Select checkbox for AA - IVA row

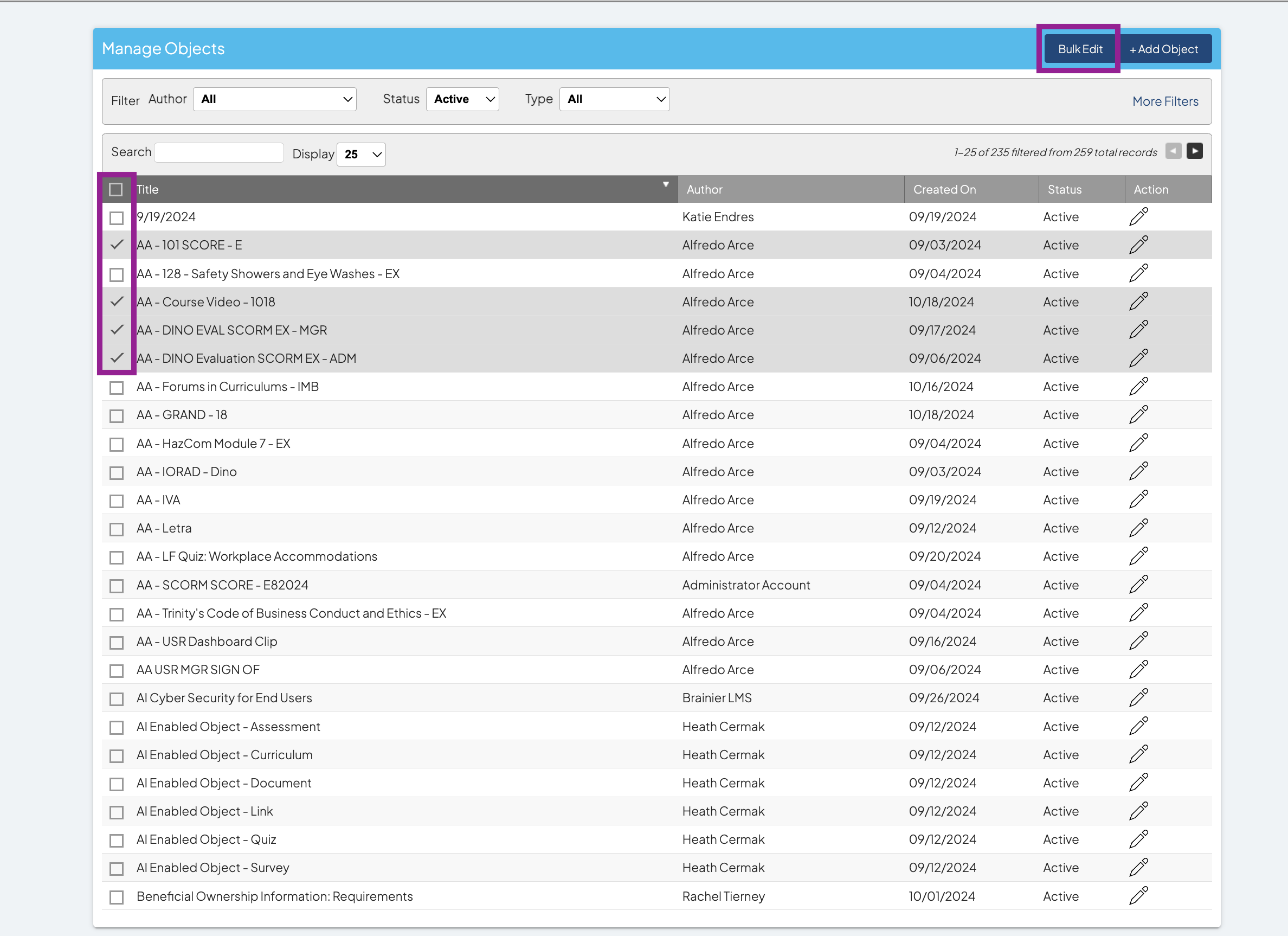117,501
